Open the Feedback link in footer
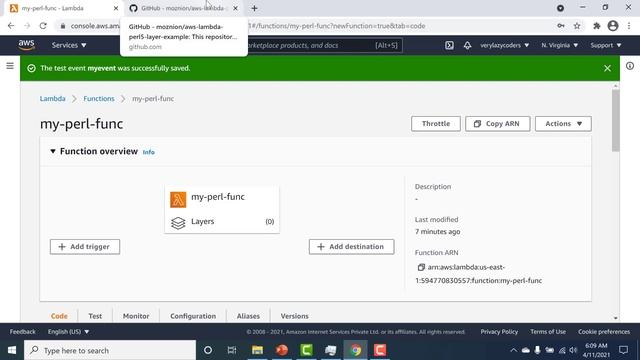640x360 pixels. pos(22,332)
